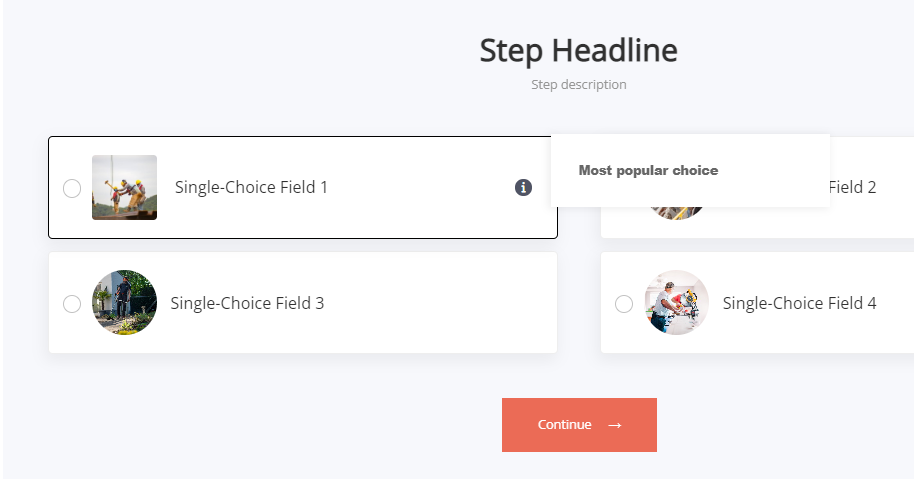Click the round saw worker photo in Field 4
This screenshot has width=914, height=479.
pos(676,302)
